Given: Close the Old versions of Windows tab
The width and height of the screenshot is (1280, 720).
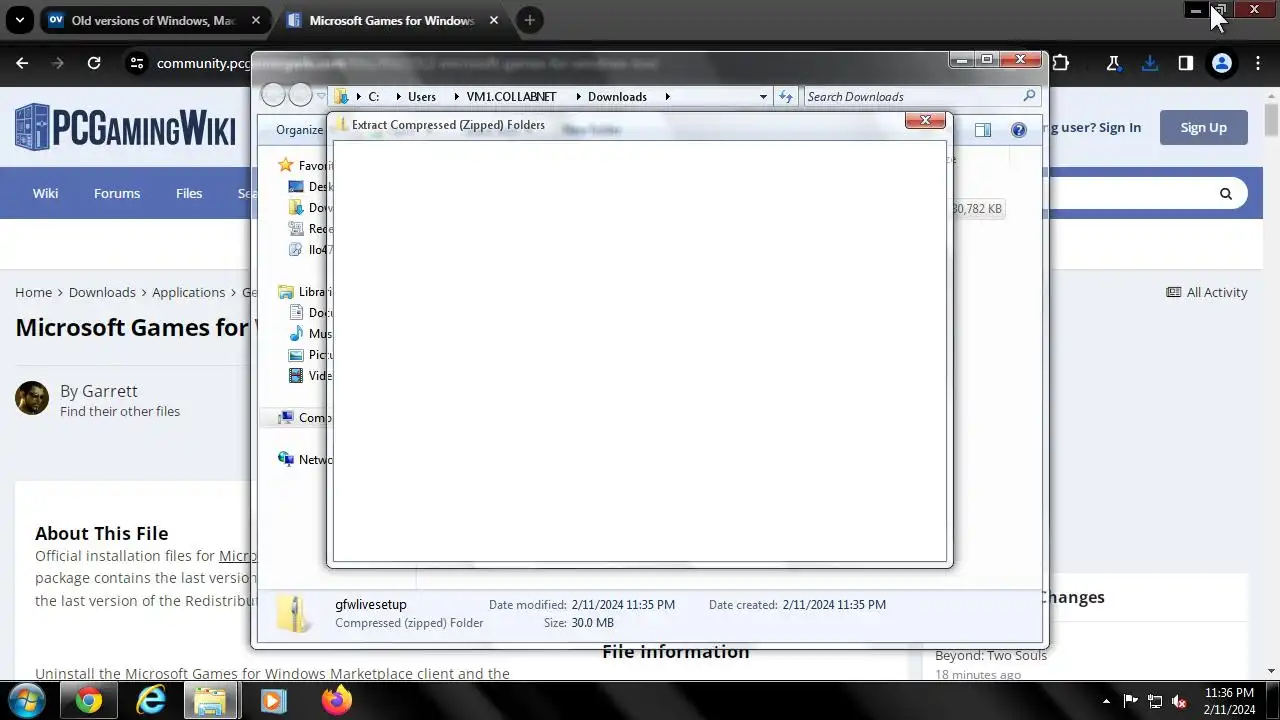Looking at the screenshot, I should [x=256, y=20].
